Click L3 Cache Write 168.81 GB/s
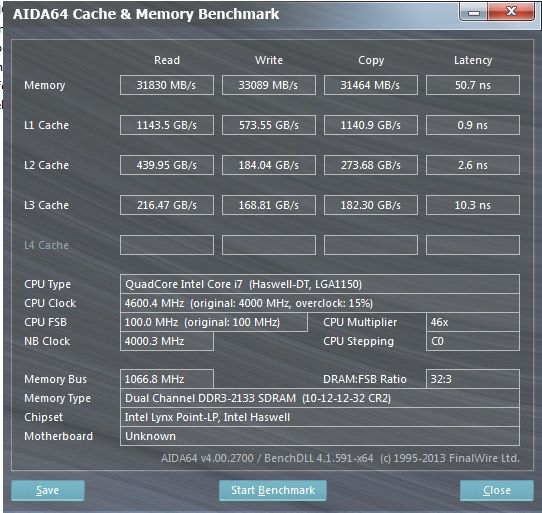 click(x=269, y=205)
